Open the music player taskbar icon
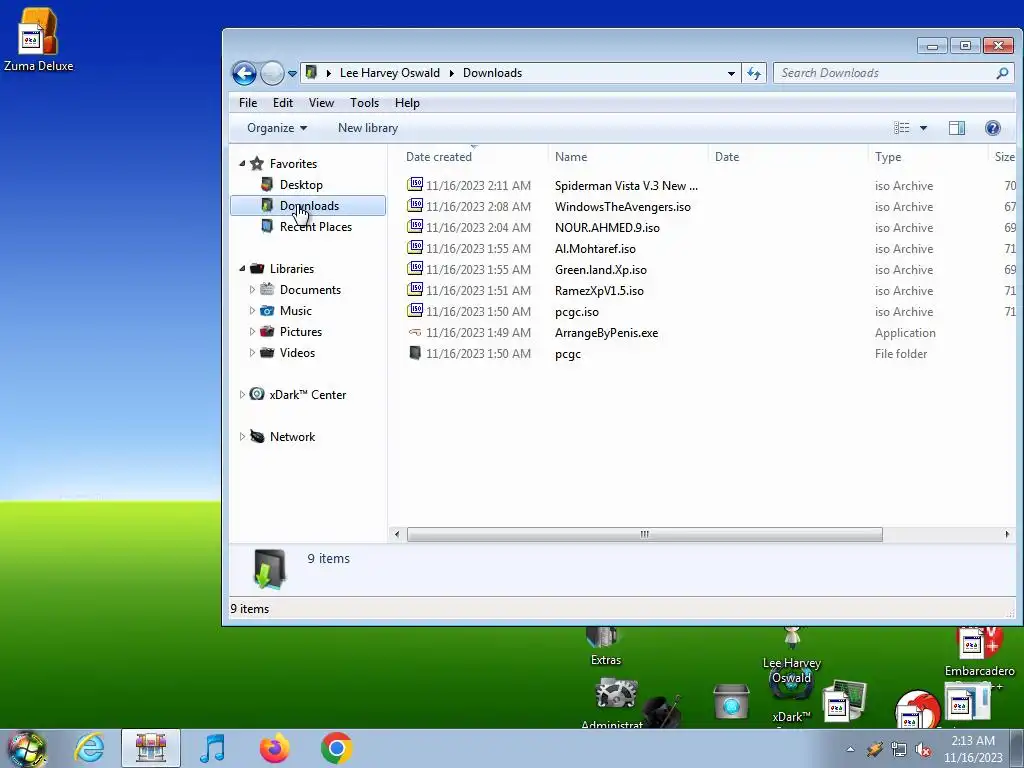Screen dimensions: 1024x768 [x=212, y=748]
